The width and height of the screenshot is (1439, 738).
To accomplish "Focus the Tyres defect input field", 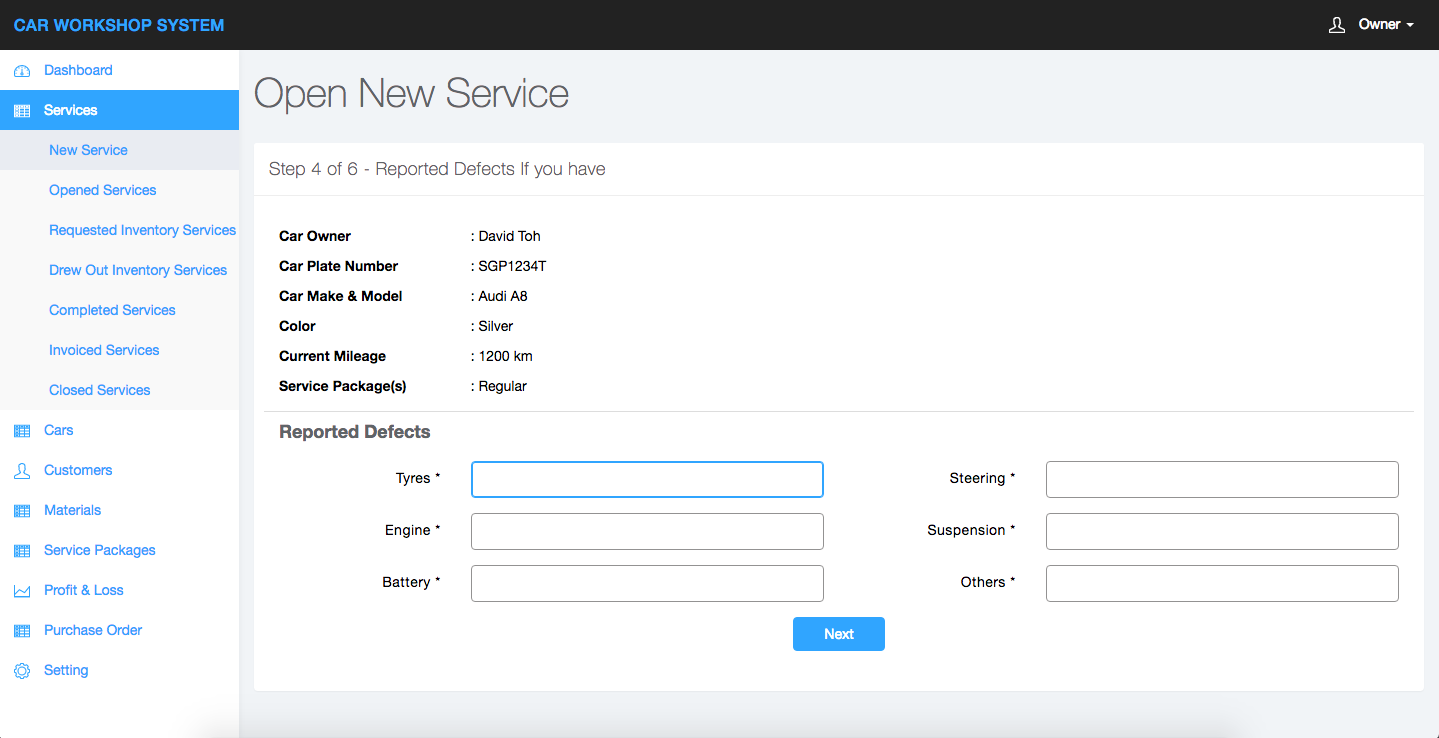I will click(647, 479).
